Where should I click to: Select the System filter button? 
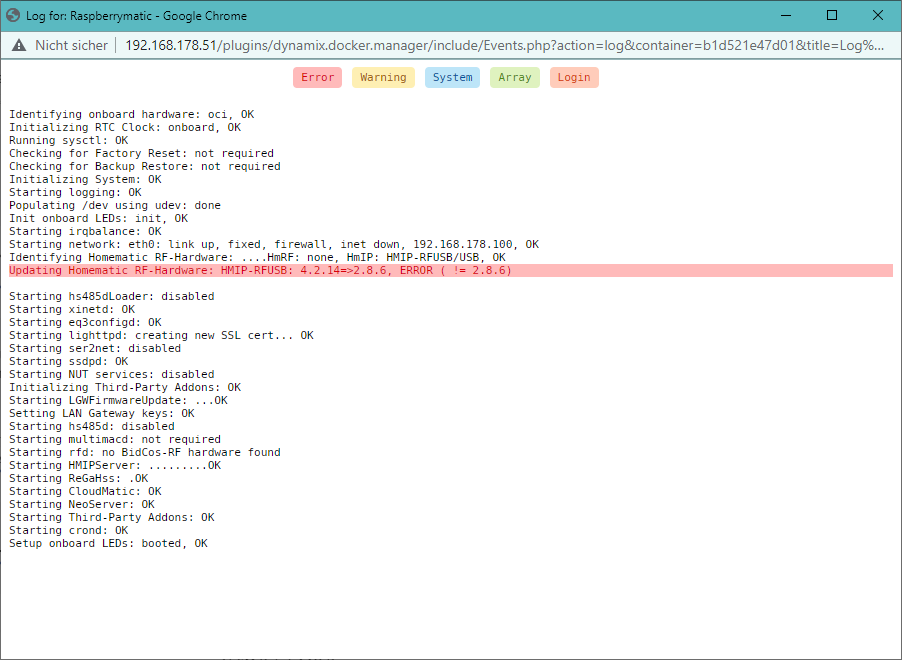click(452, 78)
